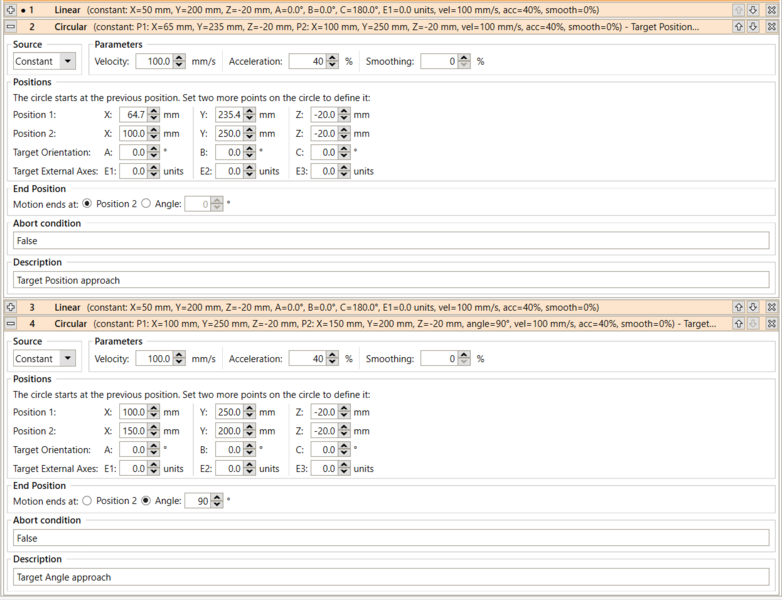Move instruction 3 Linear up
Viewport: 782px width, 600px height.
[x=738, y=307]
